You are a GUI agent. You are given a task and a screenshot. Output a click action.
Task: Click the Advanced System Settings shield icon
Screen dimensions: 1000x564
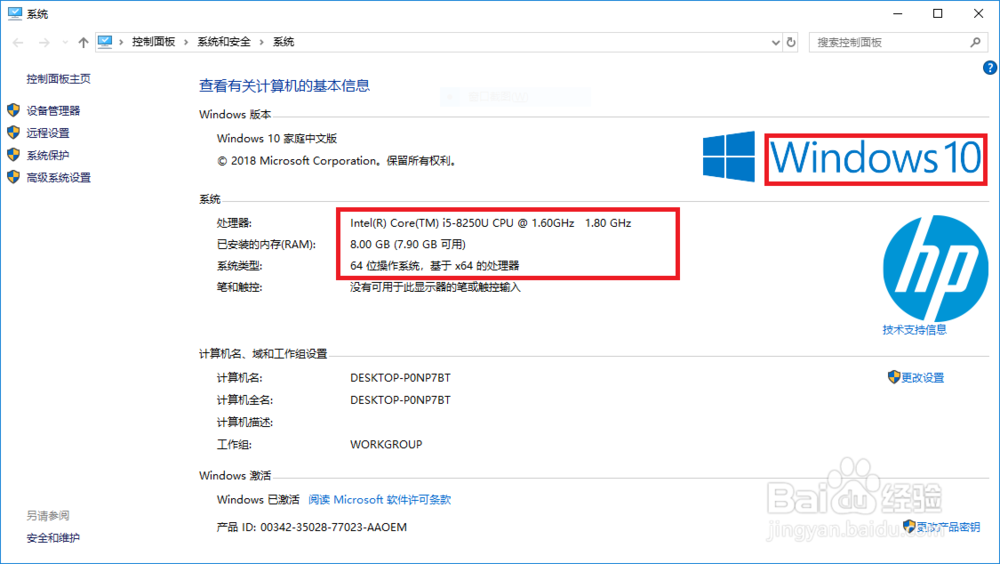(13, 177)
